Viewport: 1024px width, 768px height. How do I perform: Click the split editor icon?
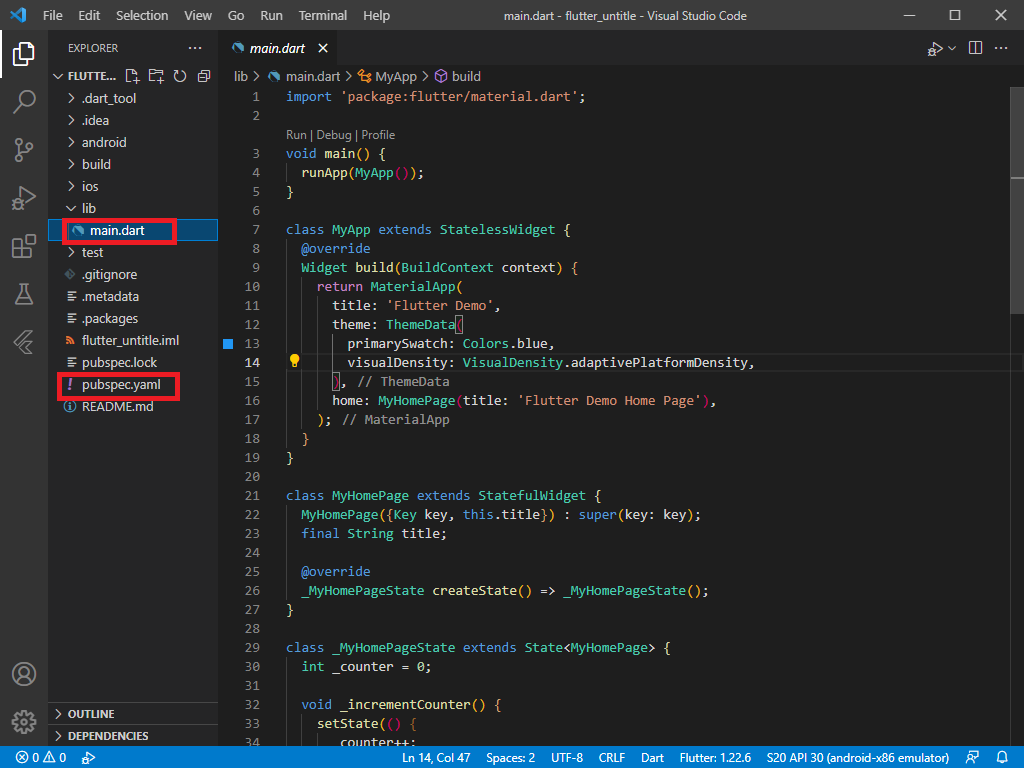(x=975, y=48)
